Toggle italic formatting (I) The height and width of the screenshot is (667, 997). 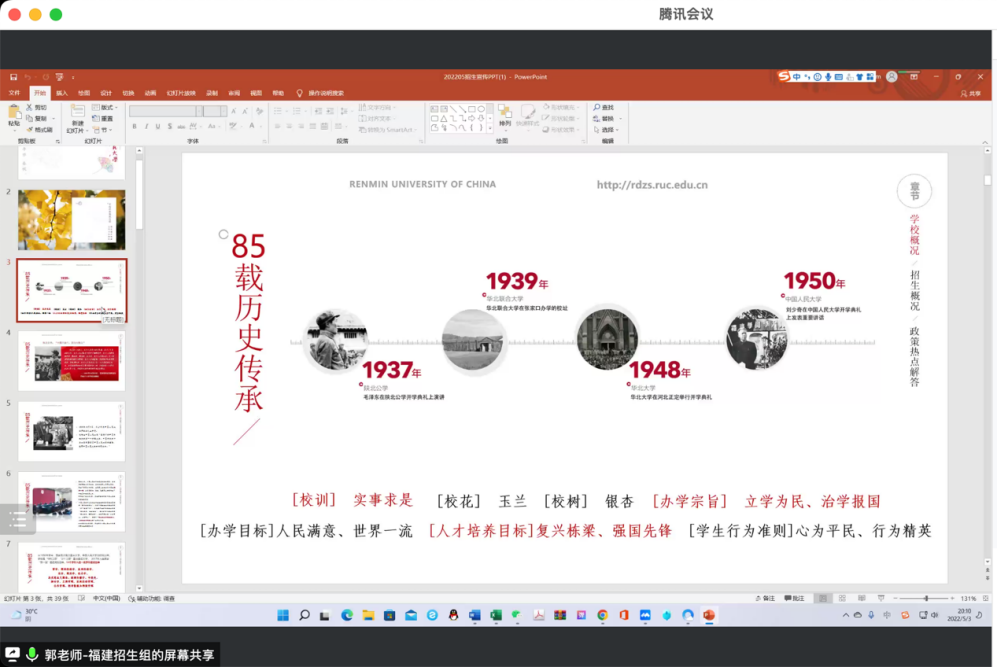146,127
